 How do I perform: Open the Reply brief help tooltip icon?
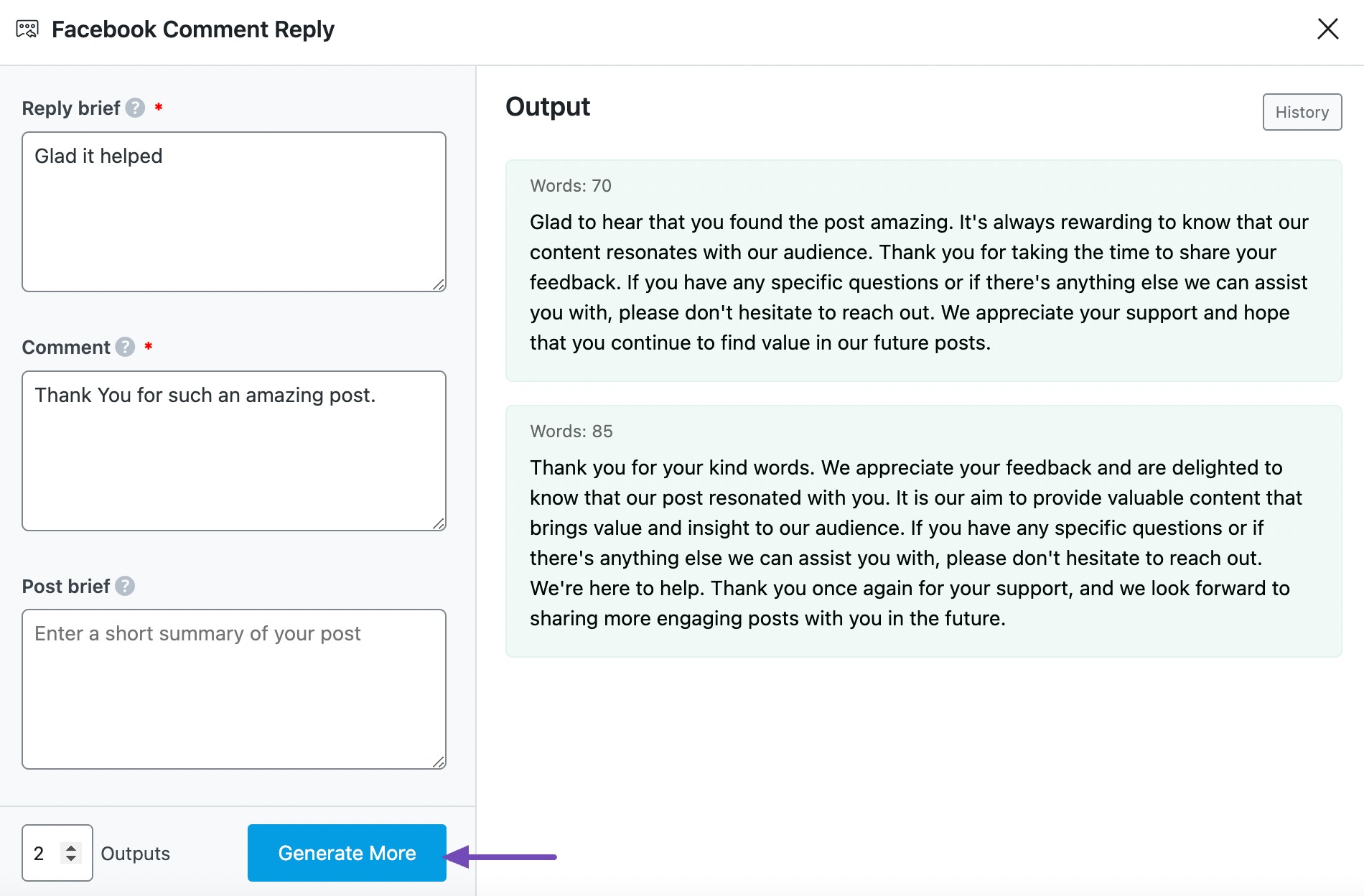(134, 108)
